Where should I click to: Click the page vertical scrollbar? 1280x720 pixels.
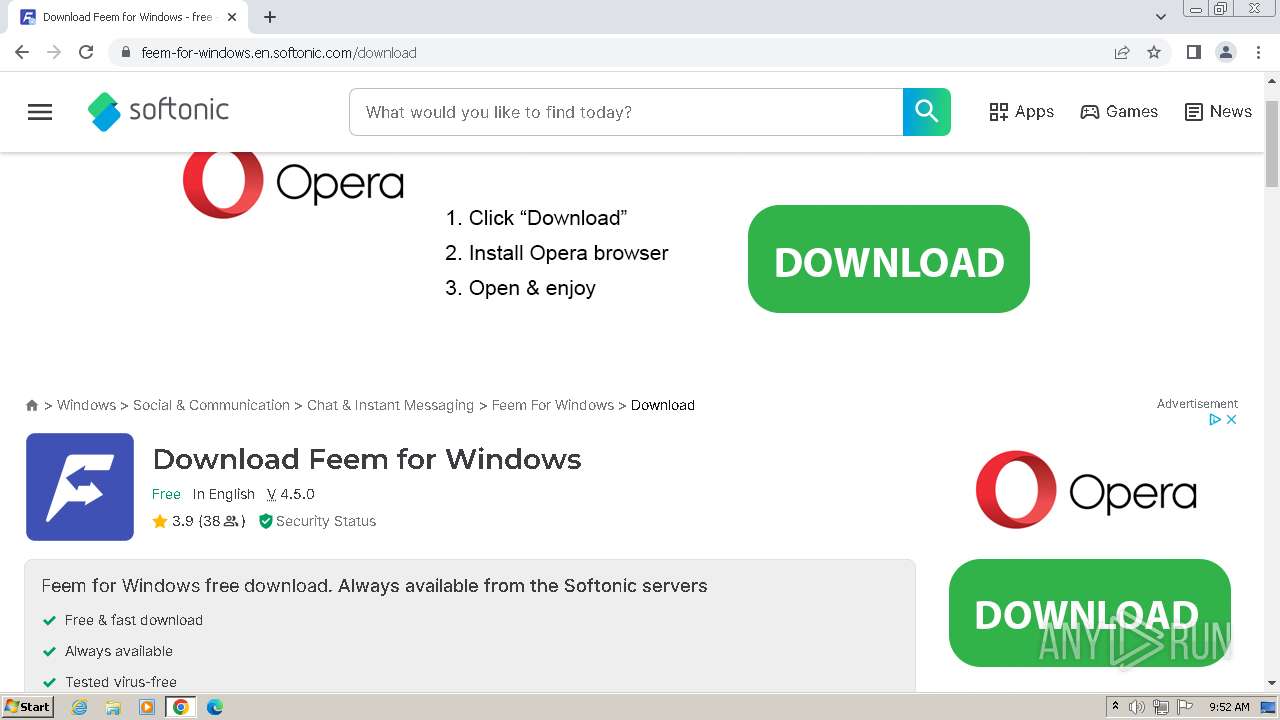click(x=1272, y=143)
